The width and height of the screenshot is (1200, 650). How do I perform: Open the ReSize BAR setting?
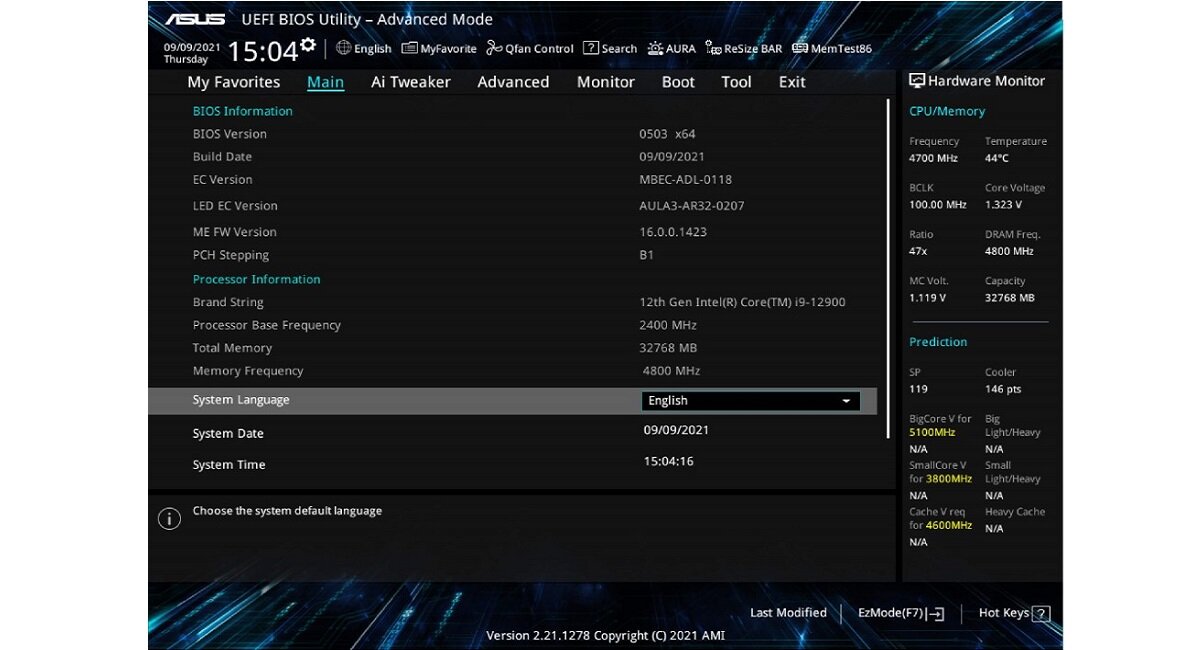(x=743, y=48)
